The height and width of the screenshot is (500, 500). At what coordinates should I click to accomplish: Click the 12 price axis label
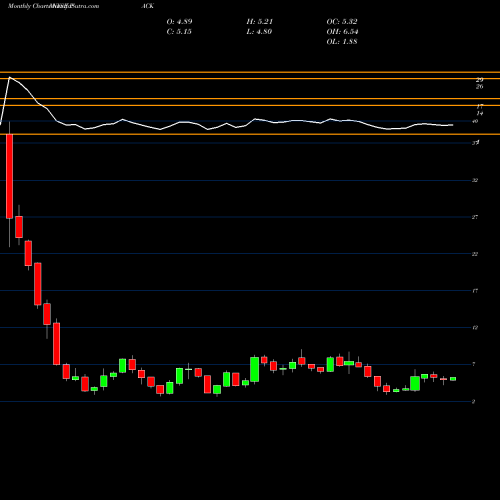point(475,328)
